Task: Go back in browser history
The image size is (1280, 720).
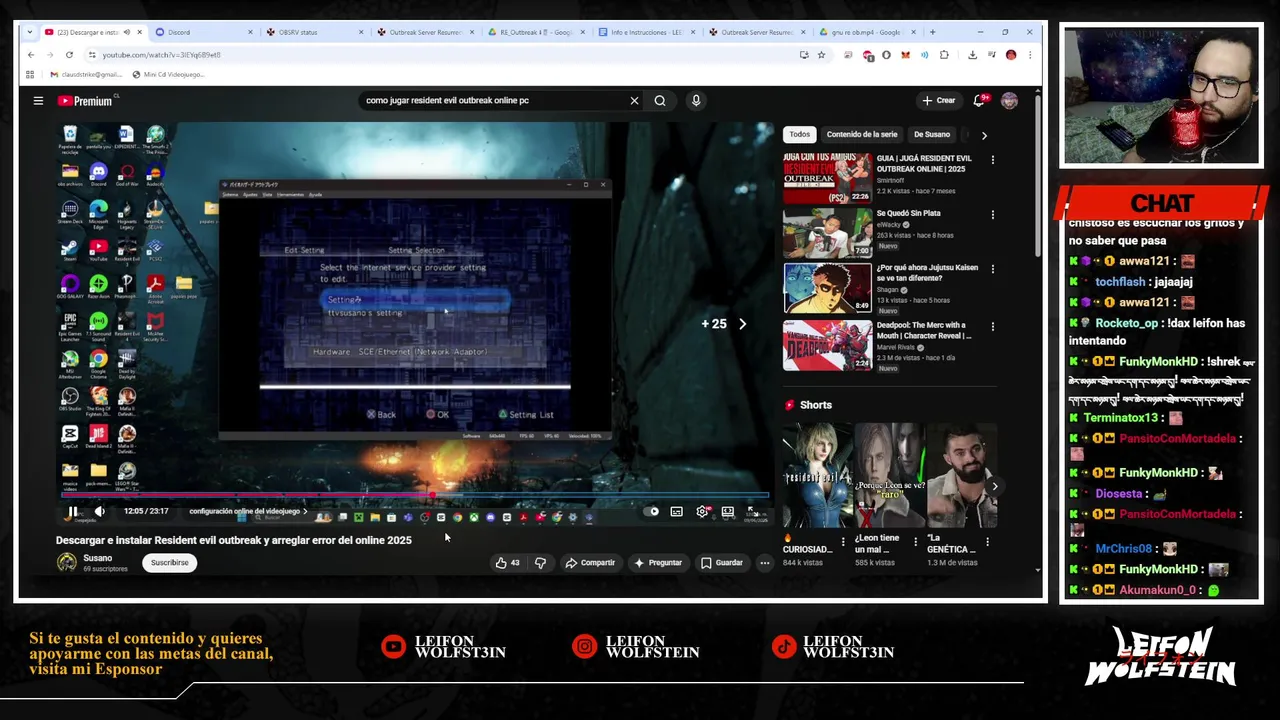Action: (31, 55)
